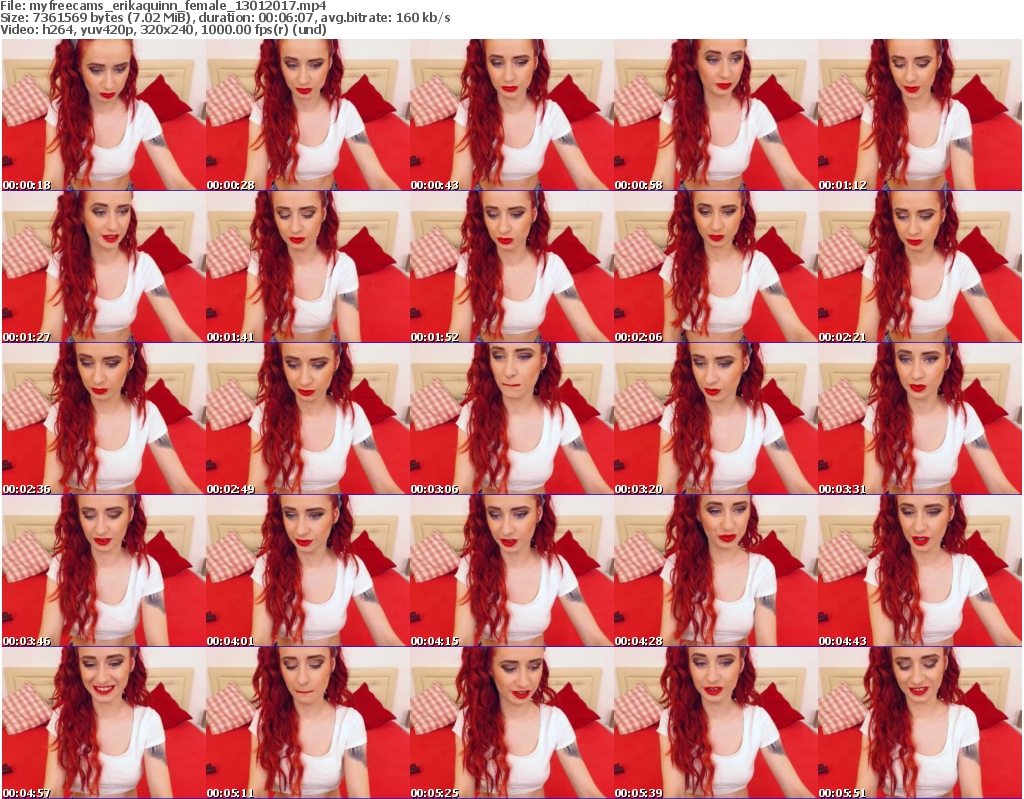
Task: Click the frame timestamped 00:05:39
Action: tap(716, 723)
